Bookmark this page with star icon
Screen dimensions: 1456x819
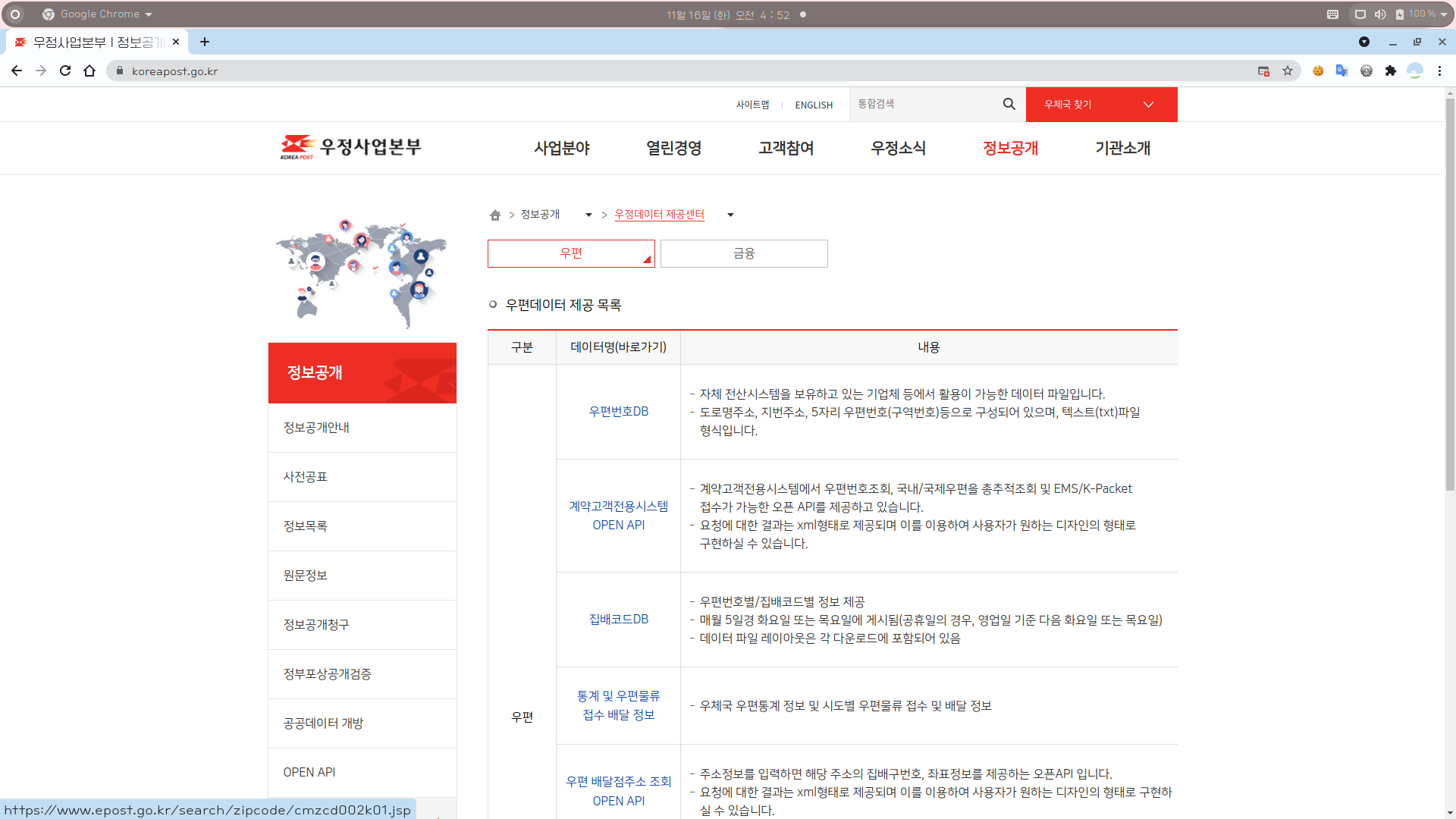pos(1288,71)
